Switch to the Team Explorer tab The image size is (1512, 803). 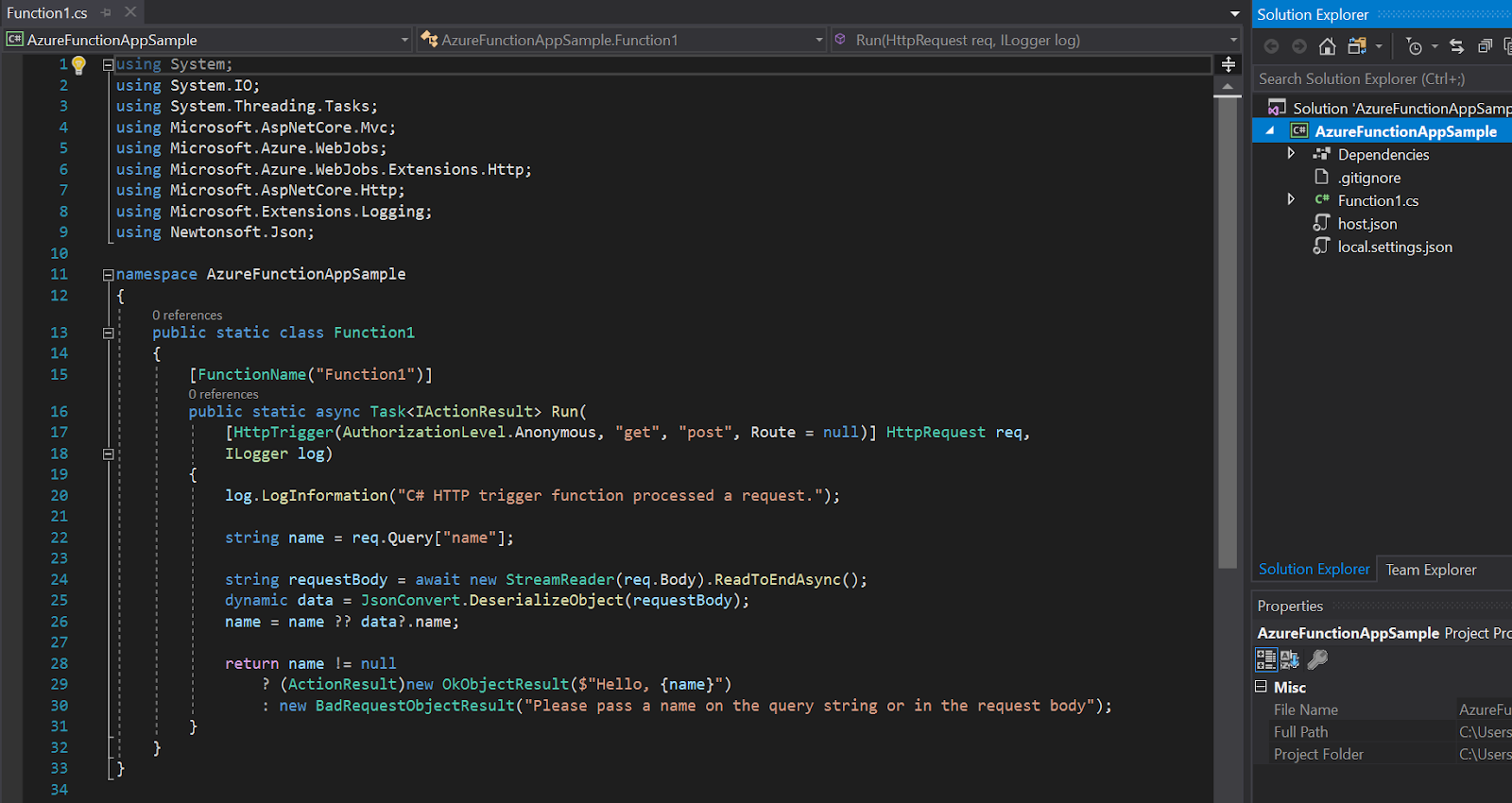(1430, 570)
